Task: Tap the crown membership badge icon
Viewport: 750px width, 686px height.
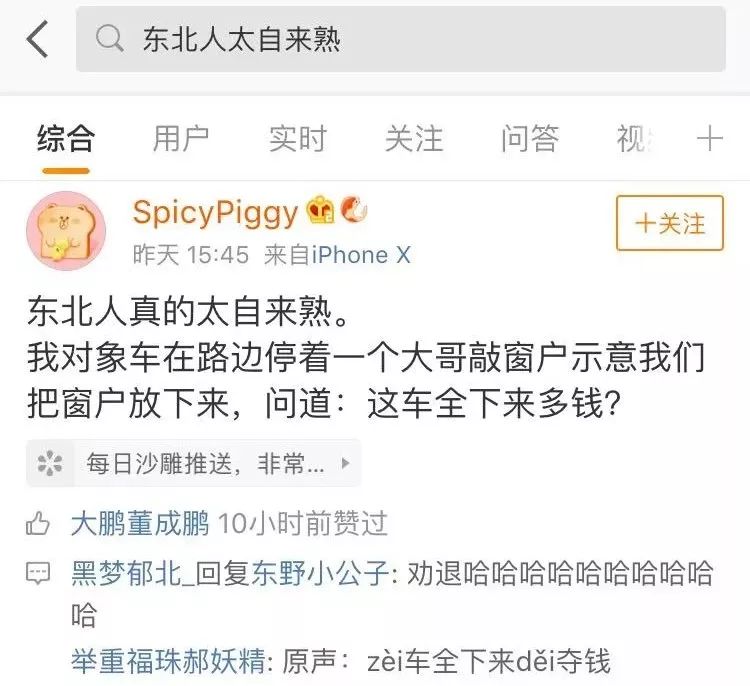Action: pyautogui.click(x=320, y=210)
